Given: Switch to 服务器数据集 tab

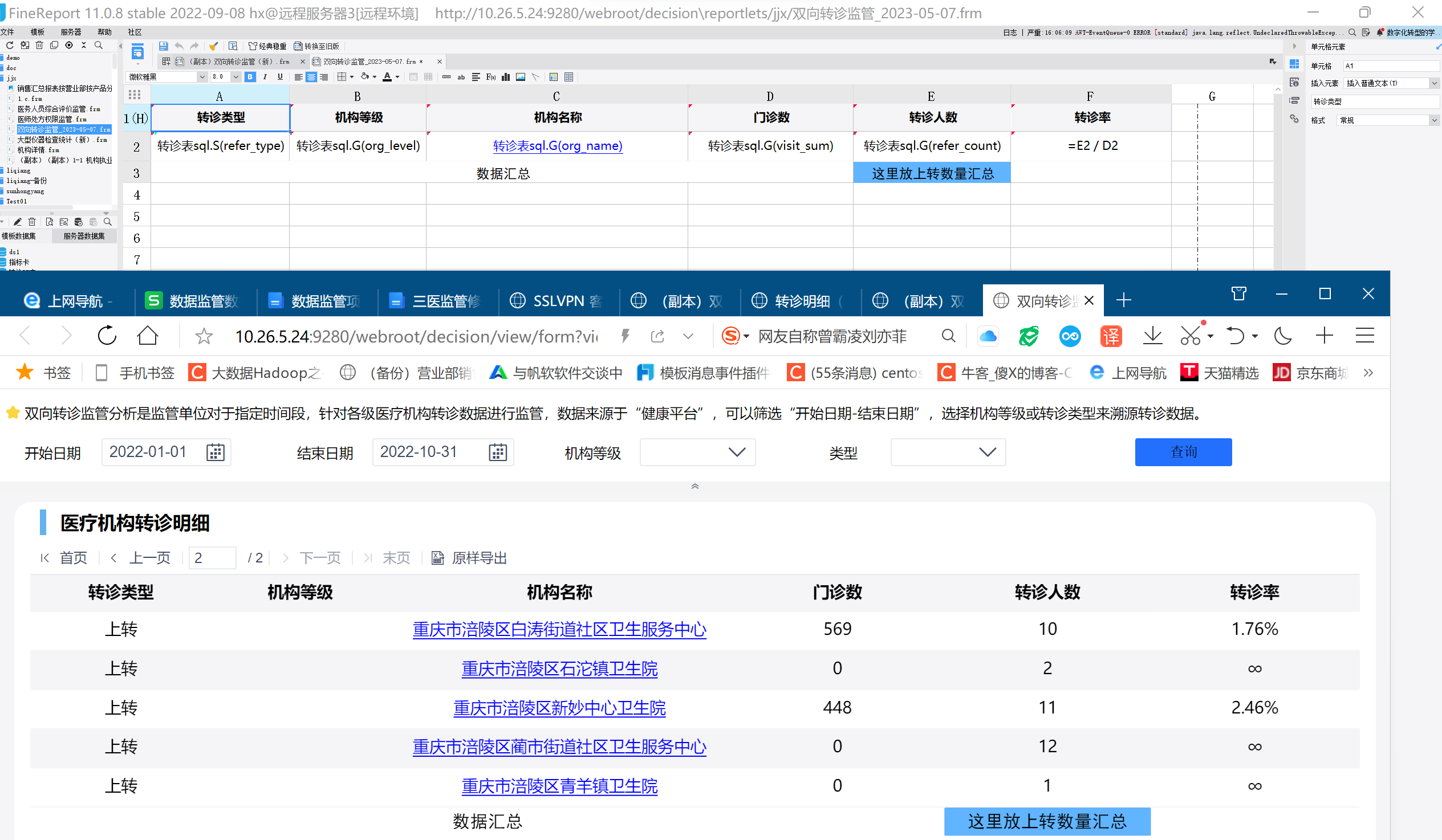Looking at the screenshot, I should tap(84, 236).
